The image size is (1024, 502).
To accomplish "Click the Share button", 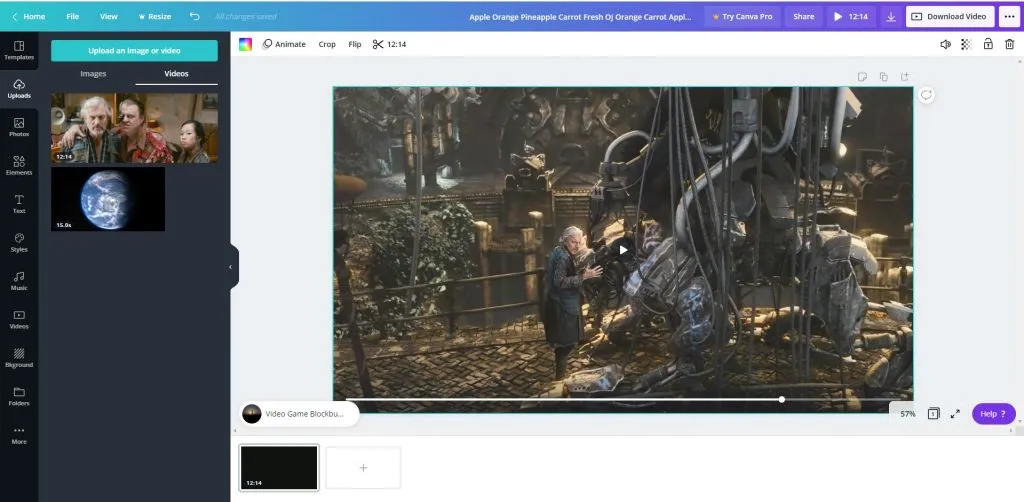I will click(803, 16).
